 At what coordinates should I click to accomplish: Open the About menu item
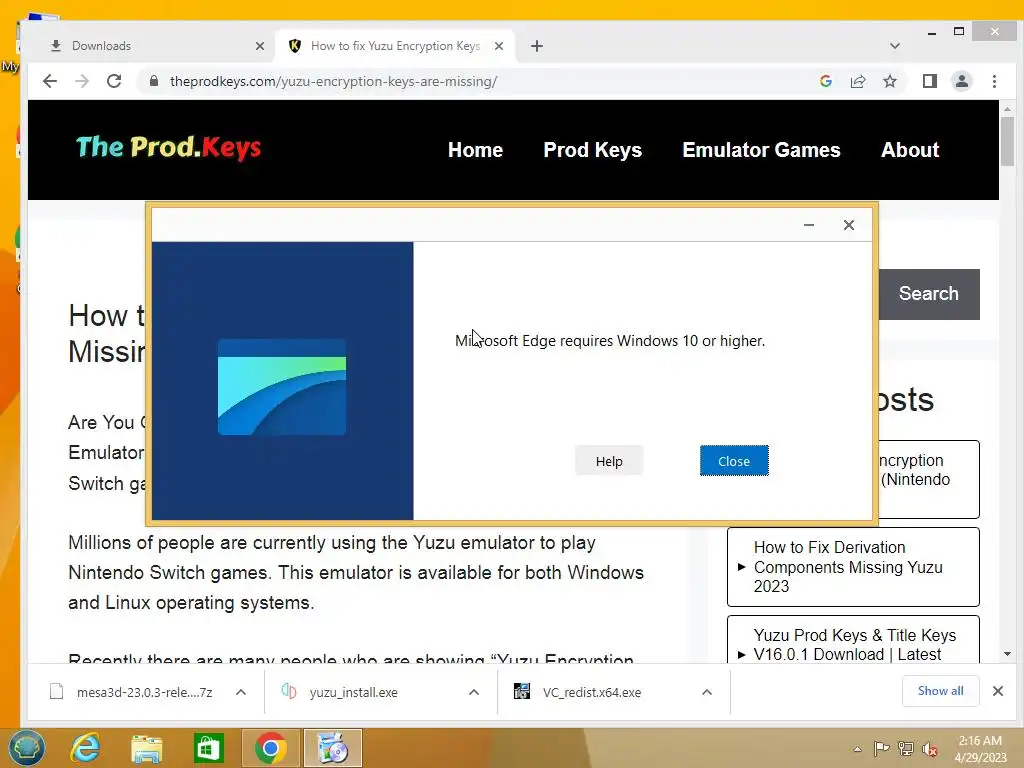pos(910,150)
